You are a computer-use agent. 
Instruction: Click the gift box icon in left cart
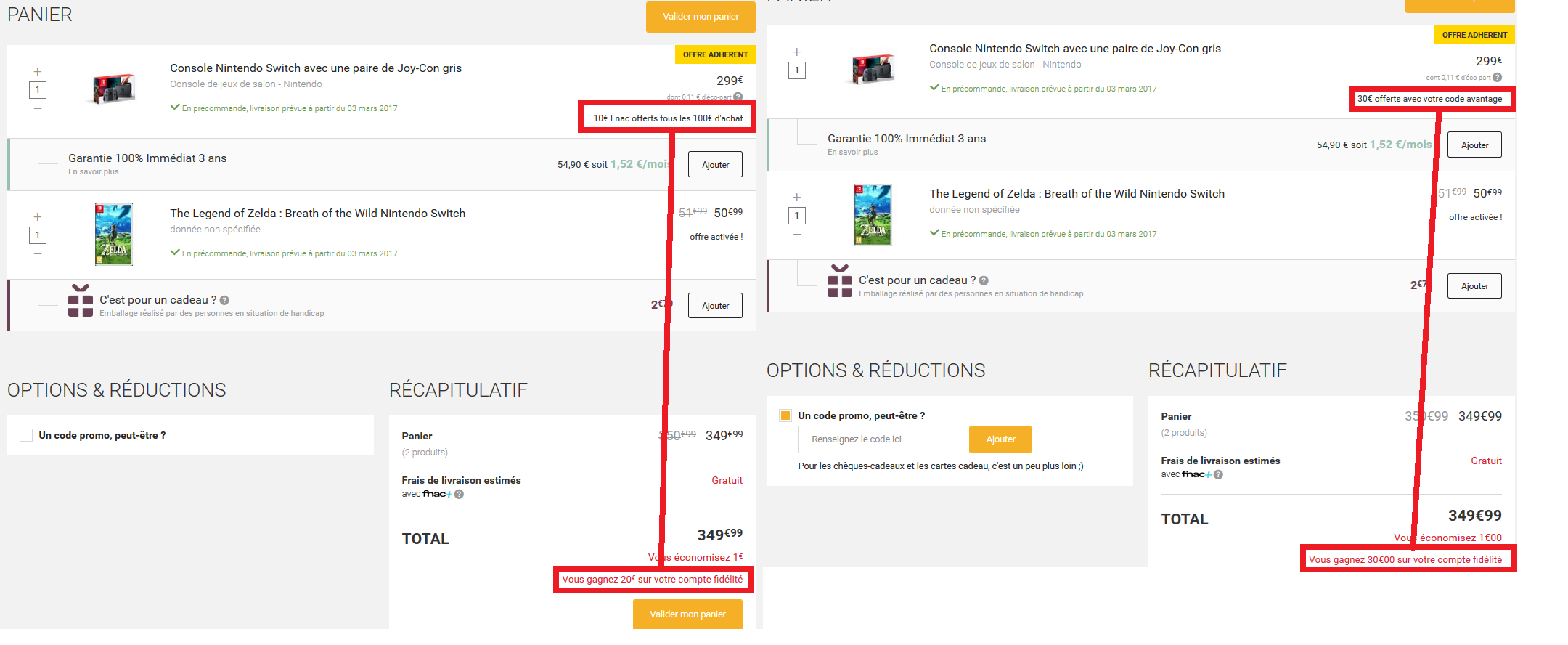[81, 301]
